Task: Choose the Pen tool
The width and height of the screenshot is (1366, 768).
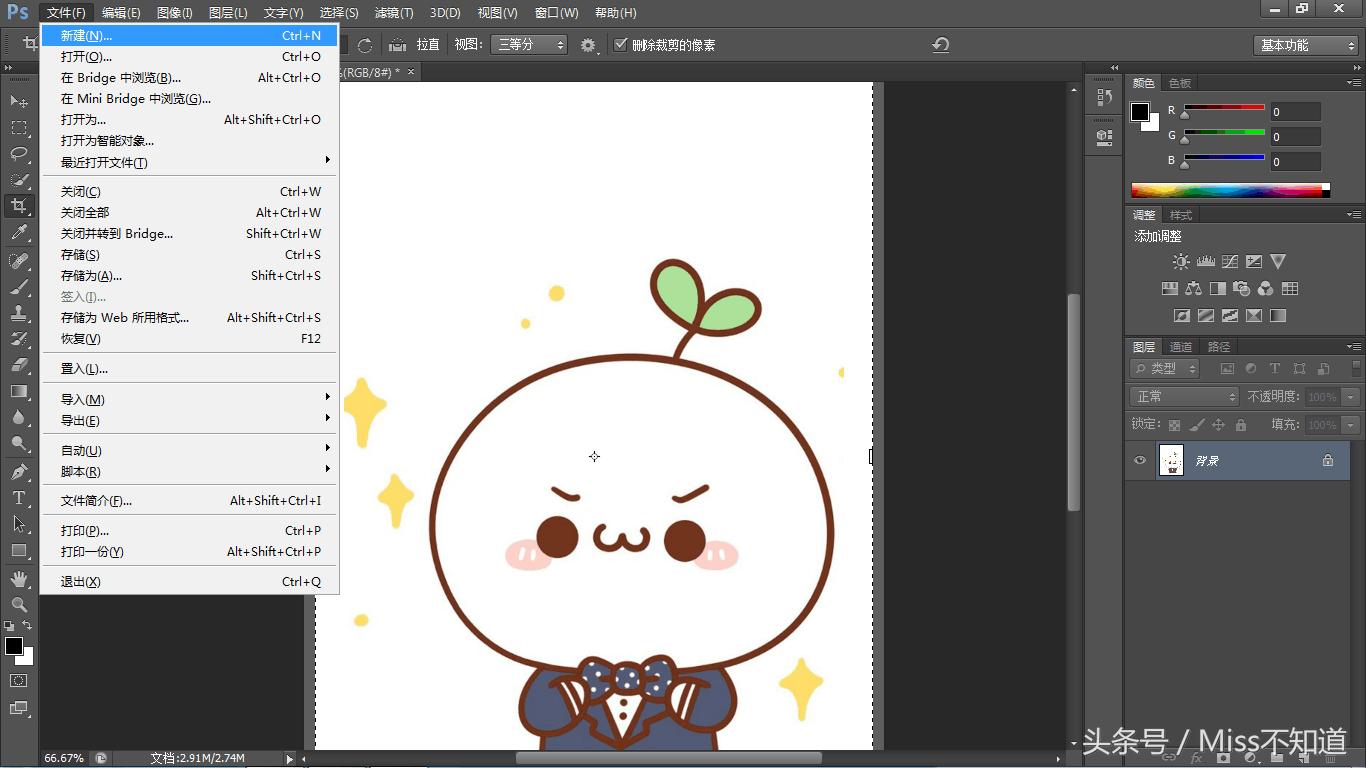Action: click(x=19, y=472)
